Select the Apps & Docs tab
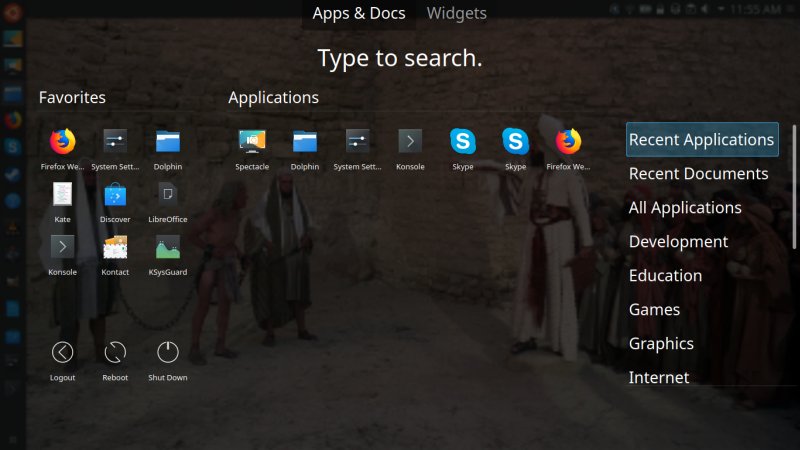Image resolution: width=800 pixels, height=450 pixels. (x=359, y=13)
